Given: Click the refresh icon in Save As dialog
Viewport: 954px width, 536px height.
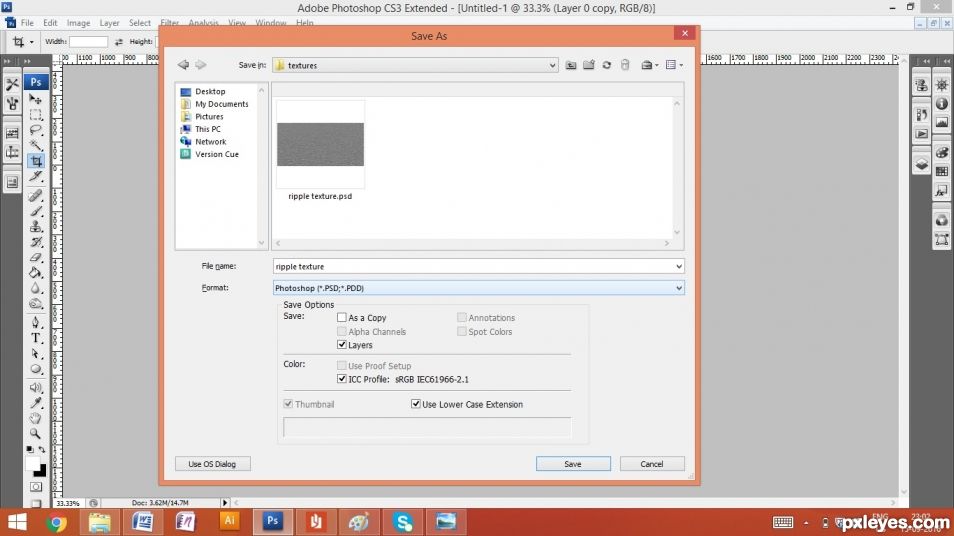Looking at the screenshot, I should tap(607, 65).
